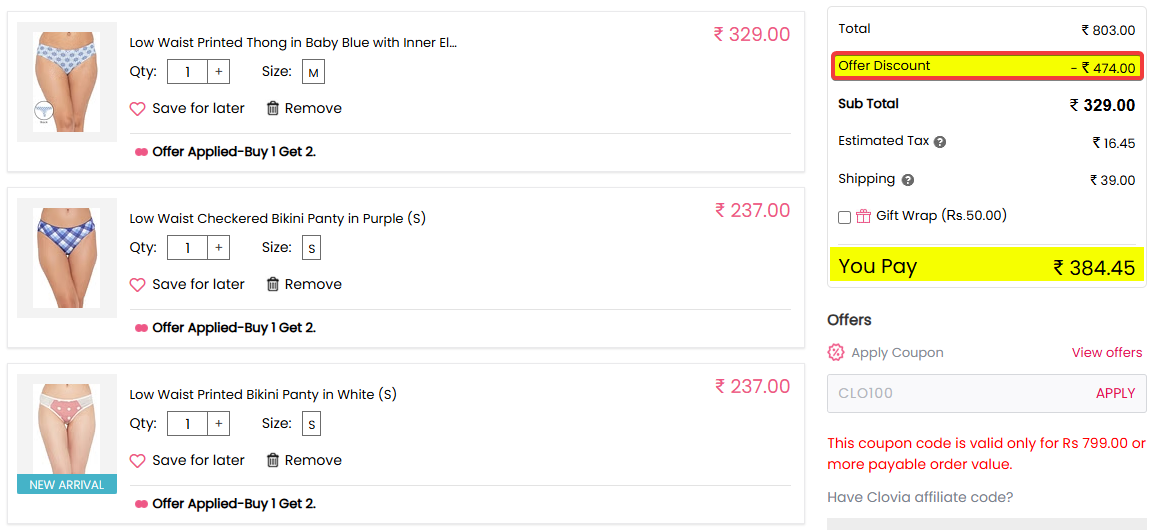Viewport: 1157px width, 530px height.
Task: Open the White Bikini Panty product title
Action: tap(263, 394)
